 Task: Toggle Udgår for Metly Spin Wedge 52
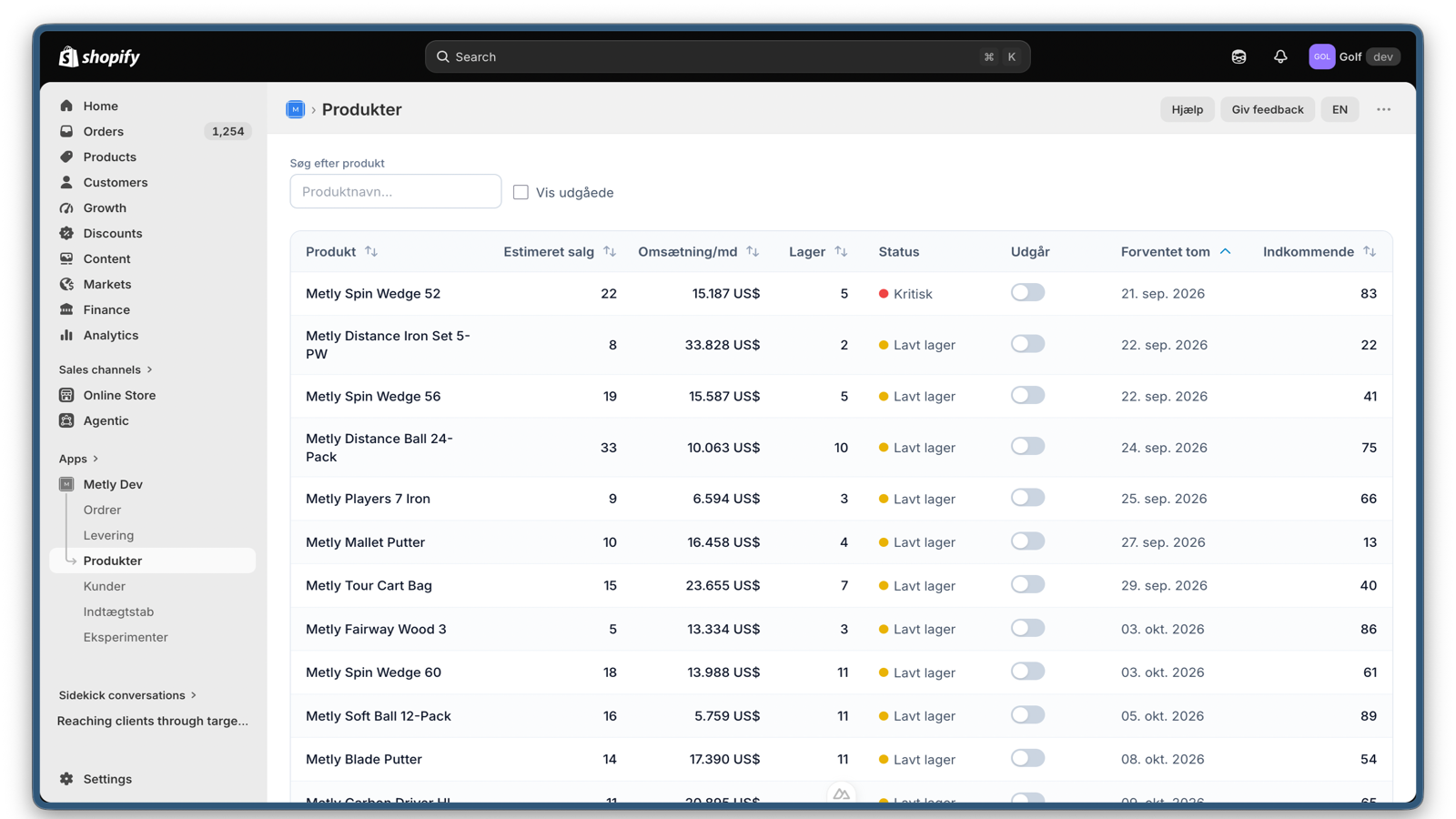1027,292
